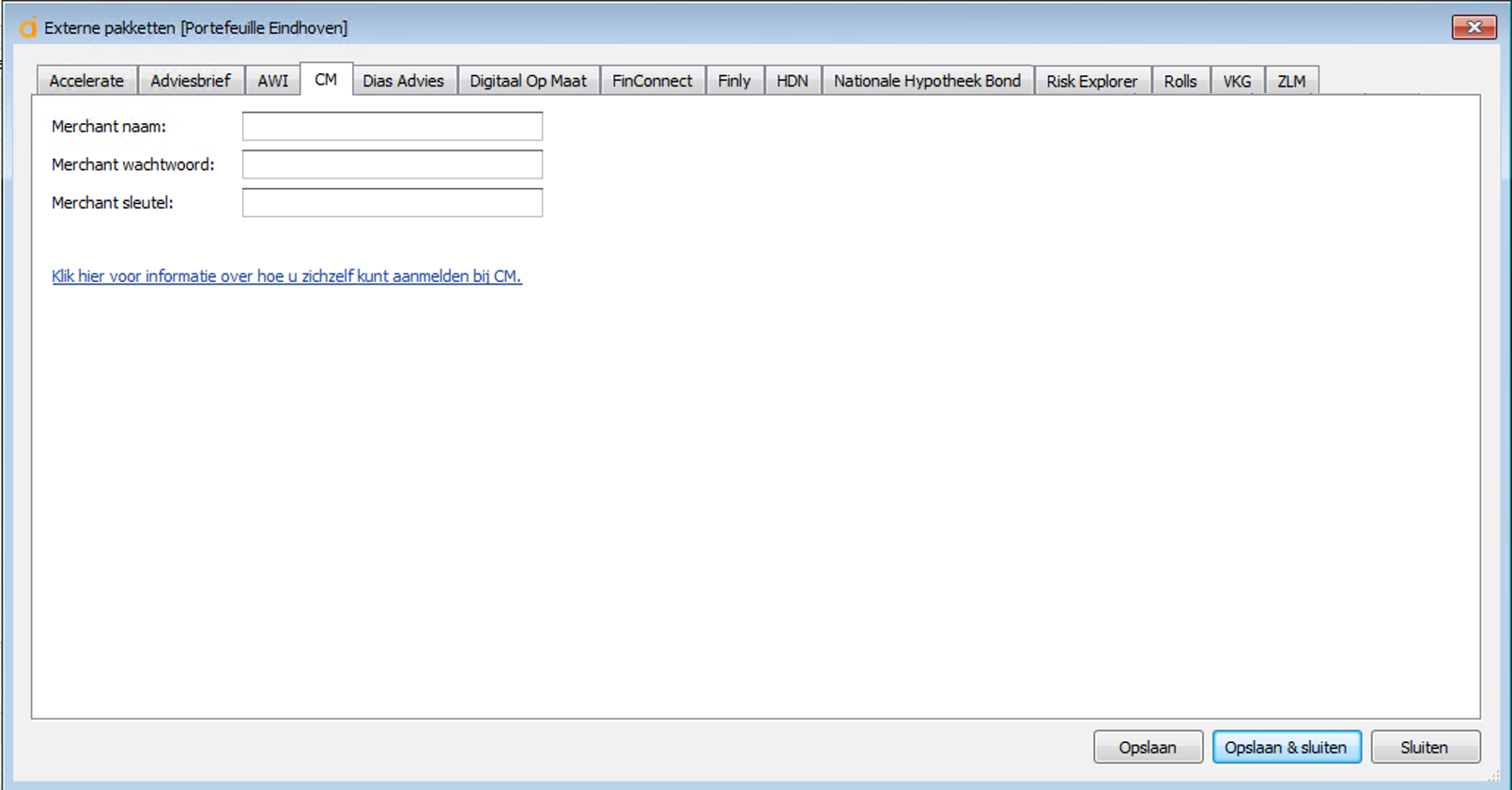Switch to the Accelerate tab
1512x790 pixels.
(86, 81)
